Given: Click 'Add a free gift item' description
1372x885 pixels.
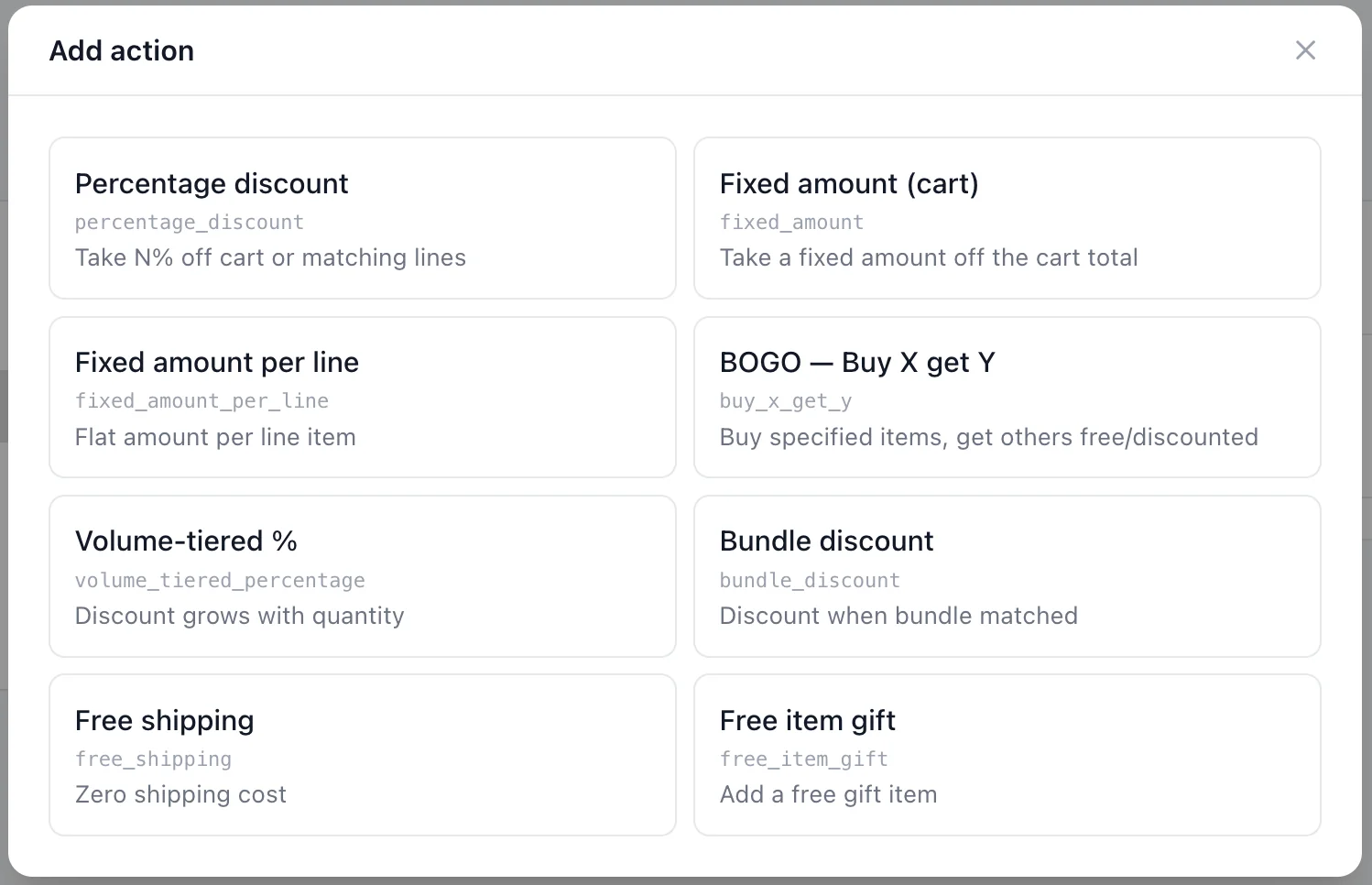Looking at the screenshot, I should [828, 794].
